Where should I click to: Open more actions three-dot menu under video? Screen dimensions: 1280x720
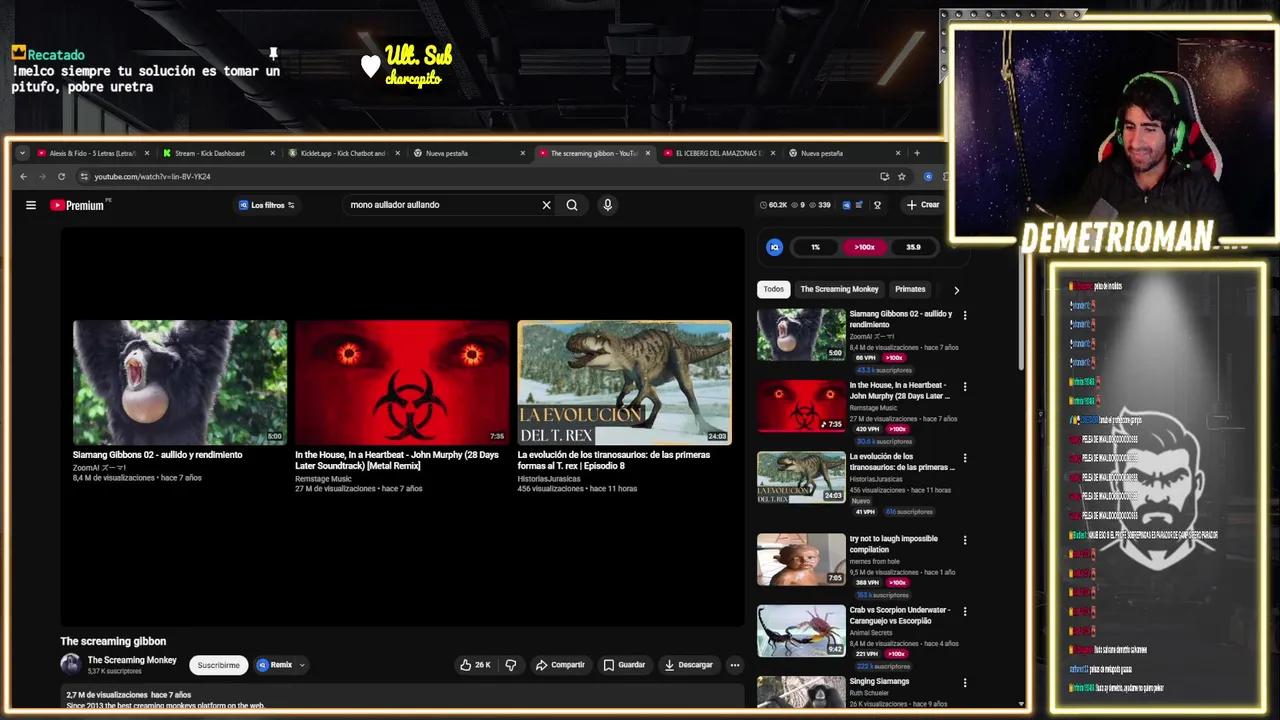tap(734, 665)
